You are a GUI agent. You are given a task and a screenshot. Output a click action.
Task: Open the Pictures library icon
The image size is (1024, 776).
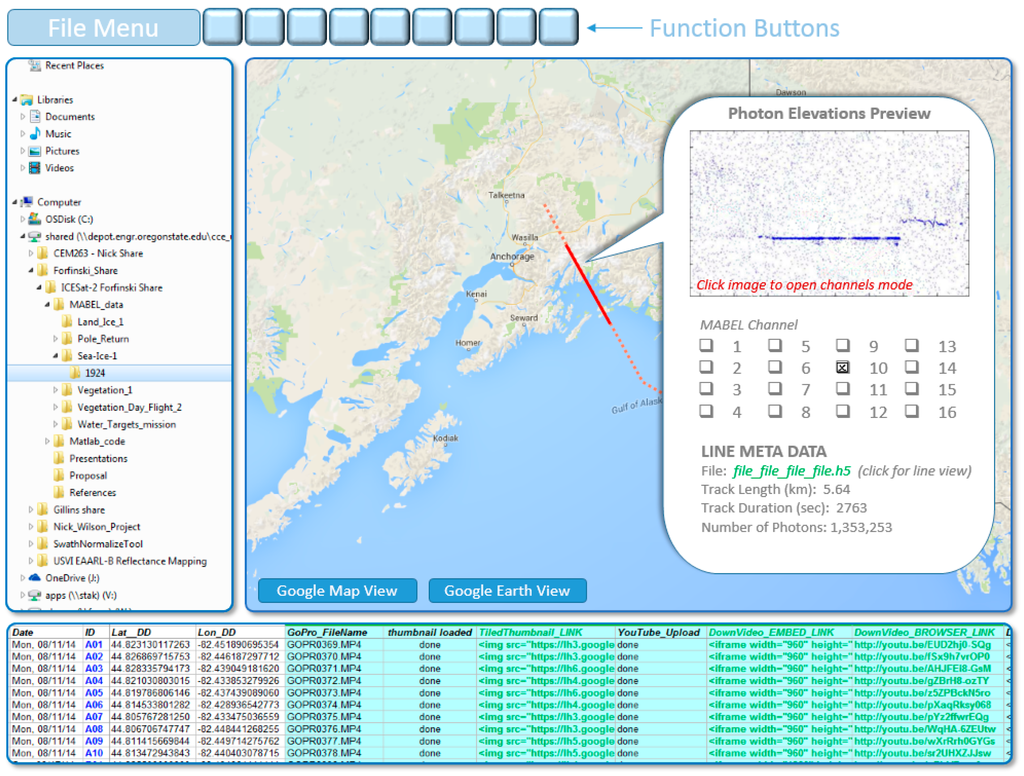coord(36,151)
